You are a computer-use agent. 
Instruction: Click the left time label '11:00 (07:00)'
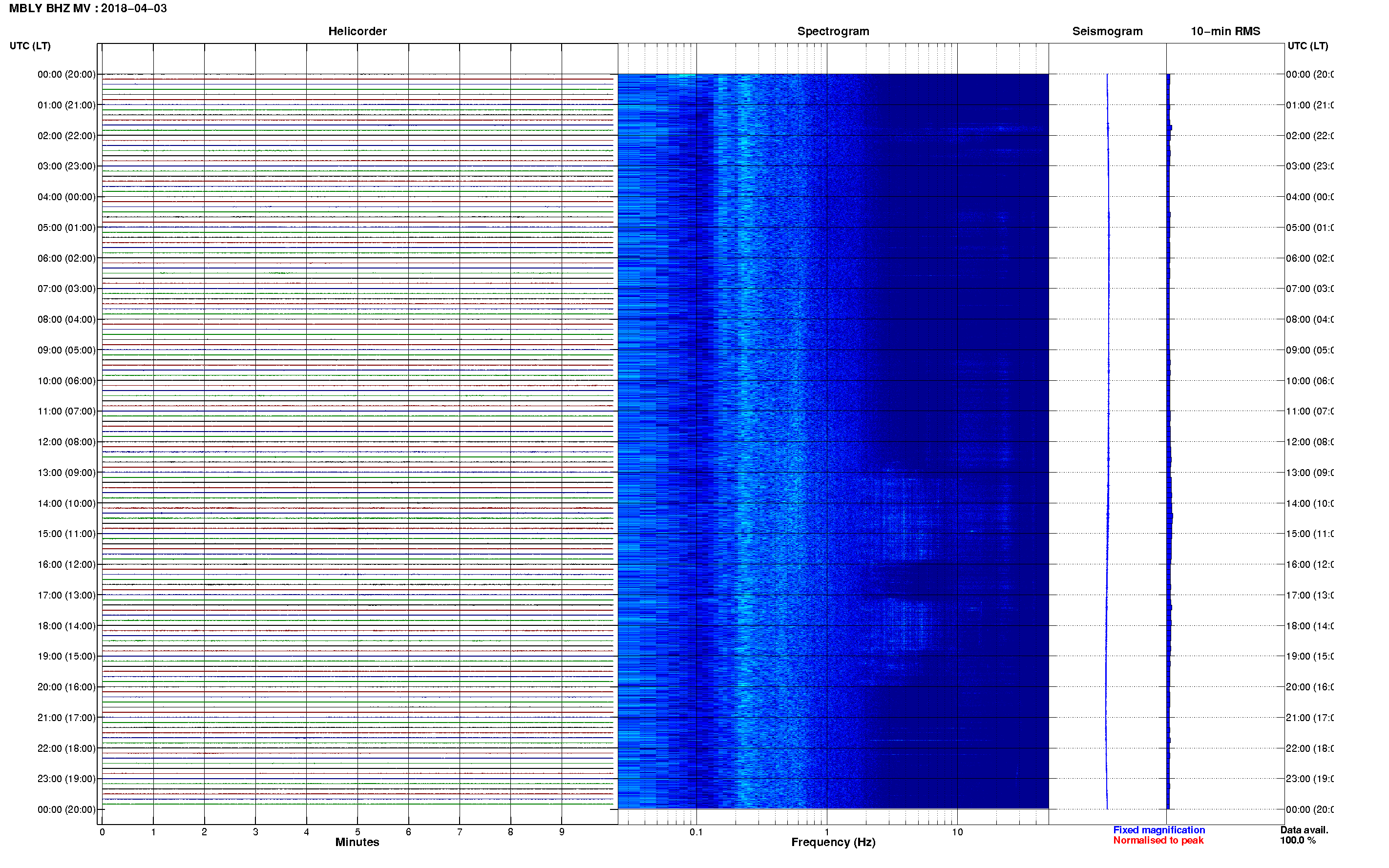point(66,412)
